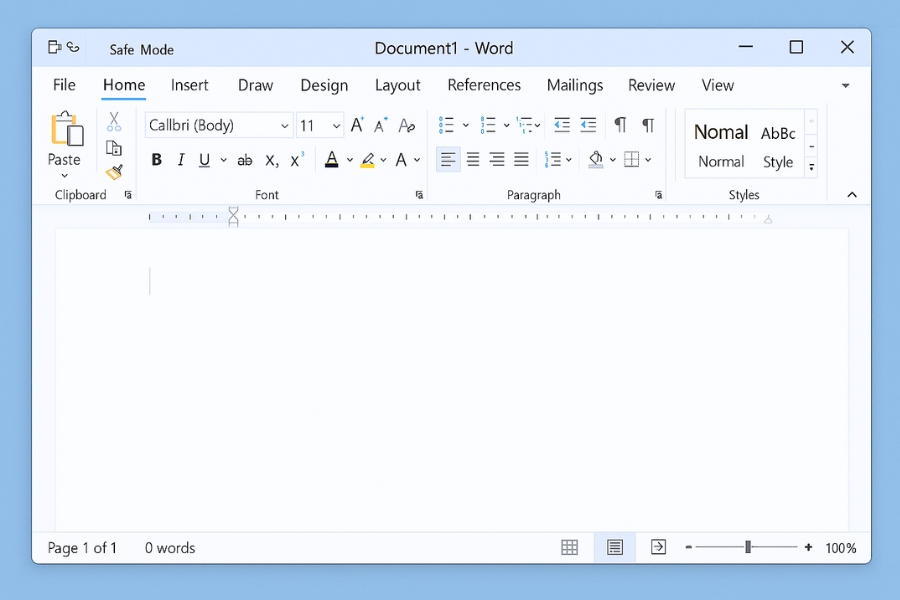Open the File menu

63,85
